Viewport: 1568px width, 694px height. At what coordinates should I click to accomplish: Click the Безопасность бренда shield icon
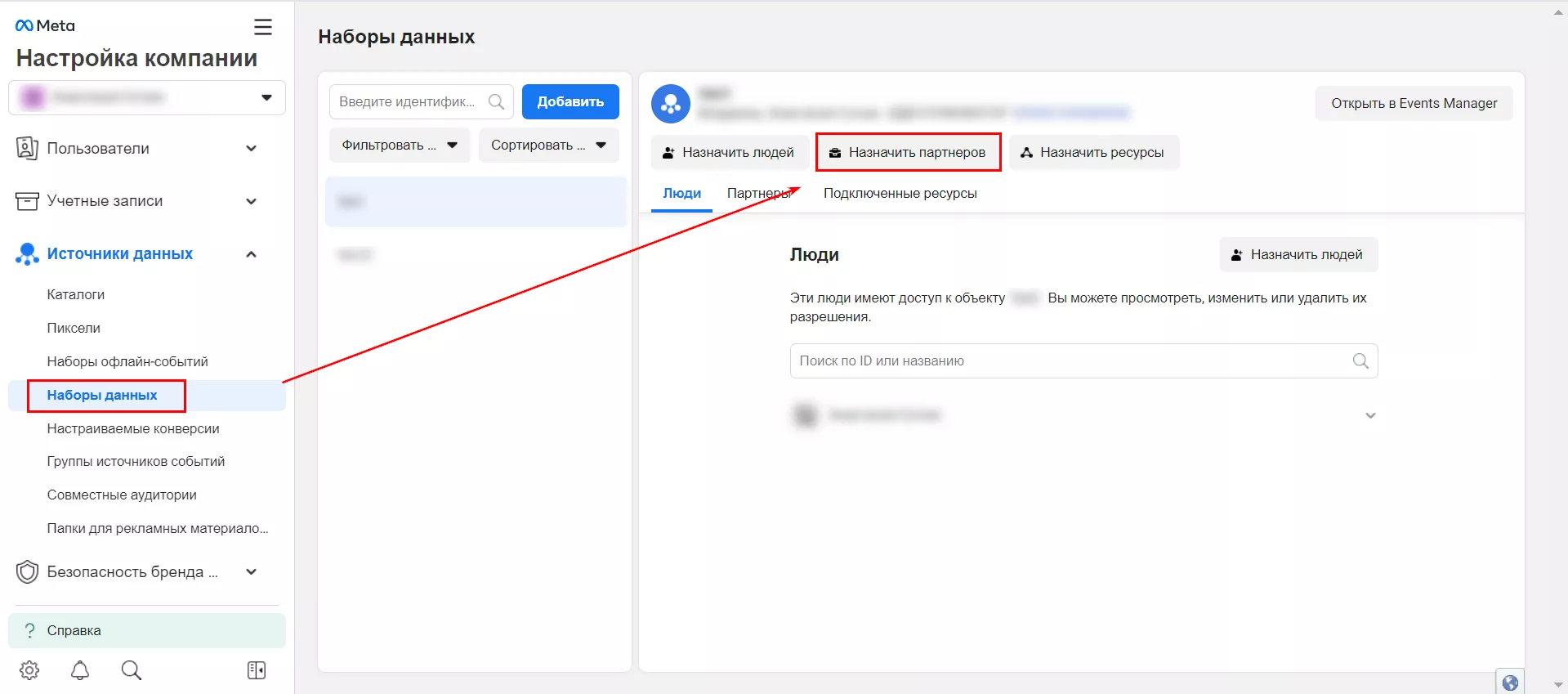(27, 571)
